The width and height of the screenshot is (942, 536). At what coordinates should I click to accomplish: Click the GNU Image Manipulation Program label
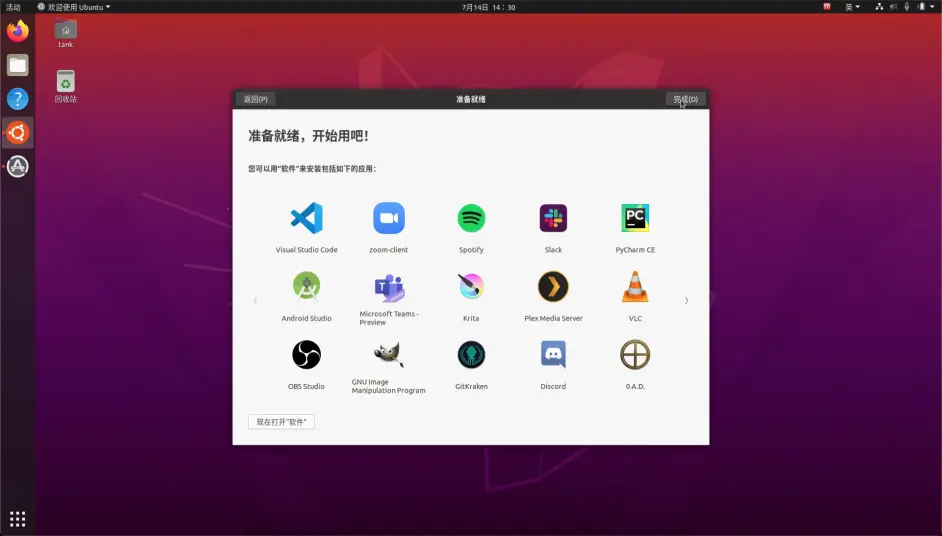tap(389, 386)
